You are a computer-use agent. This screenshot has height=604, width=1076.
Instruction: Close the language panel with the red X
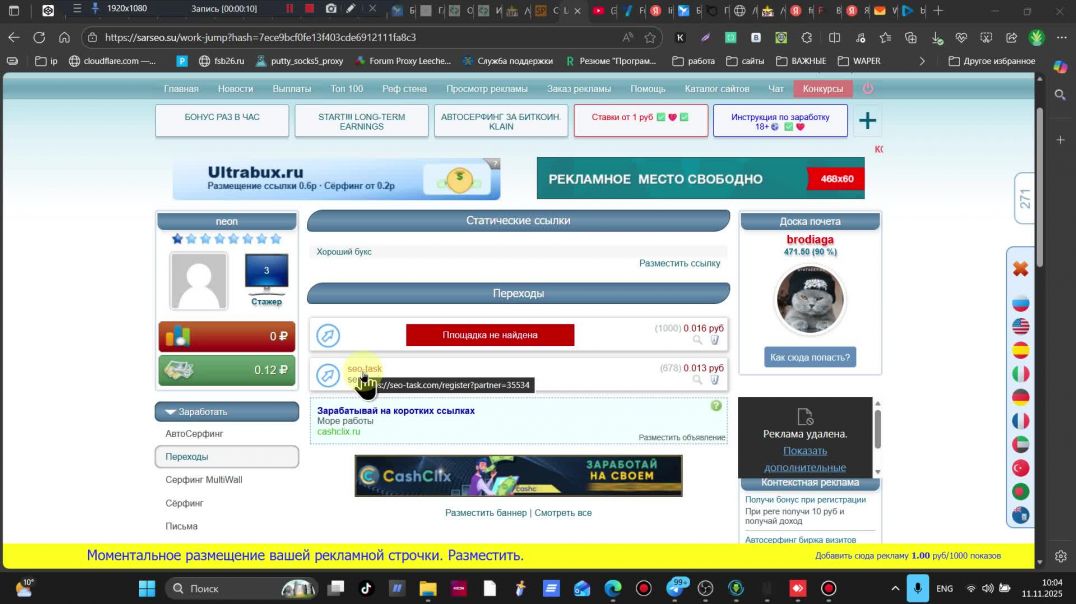click(1020, 269)
